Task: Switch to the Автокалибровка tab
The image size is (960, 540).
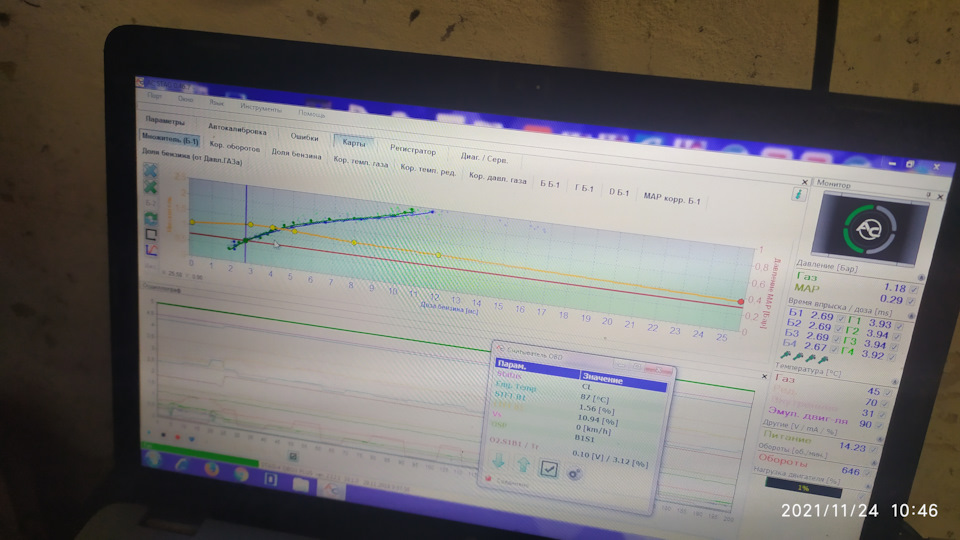Action: (237, 129)
